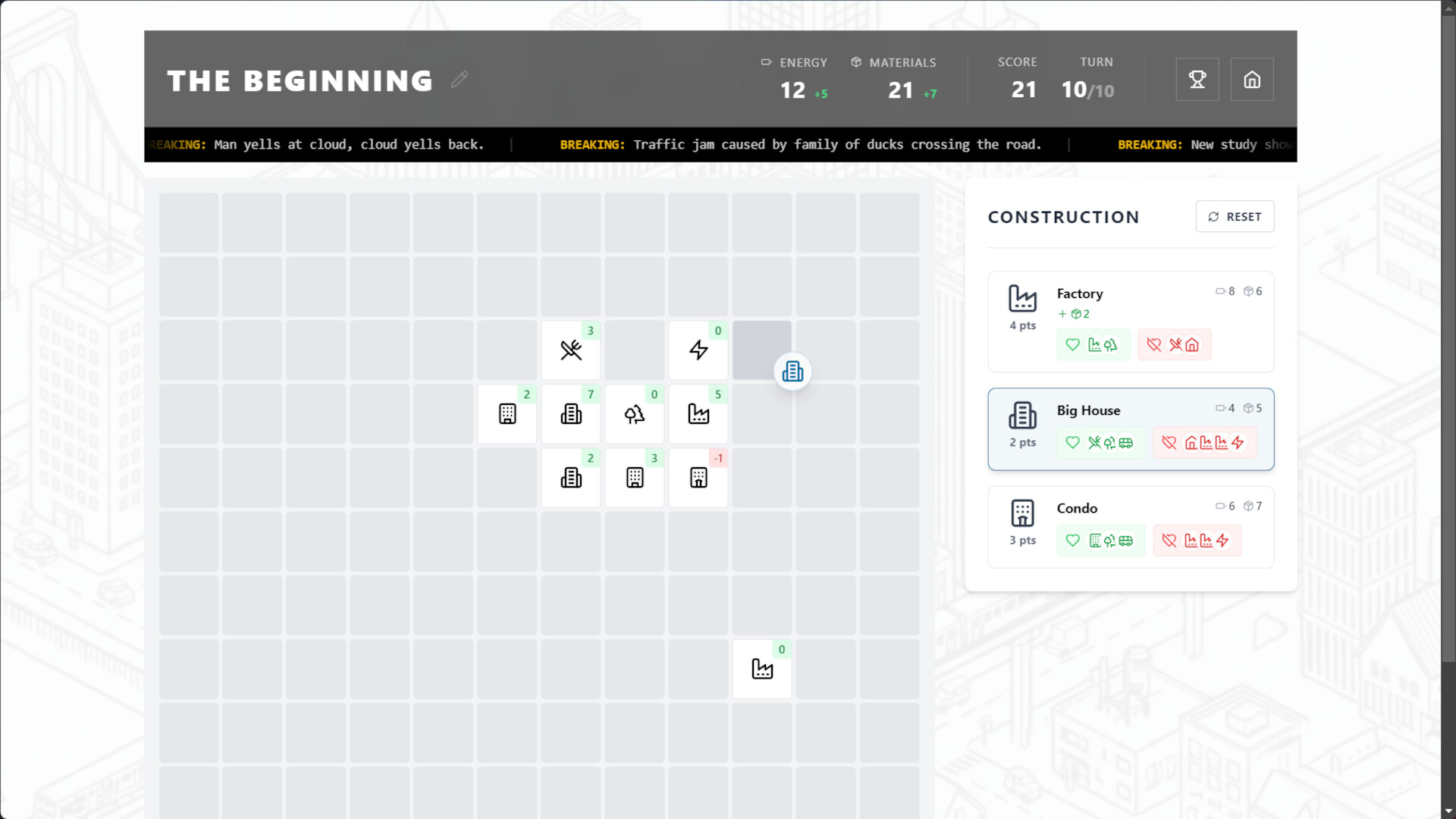Select the restaurant utensils tile on the grid
Viewport: 1456px width, 819px height.
570,350
